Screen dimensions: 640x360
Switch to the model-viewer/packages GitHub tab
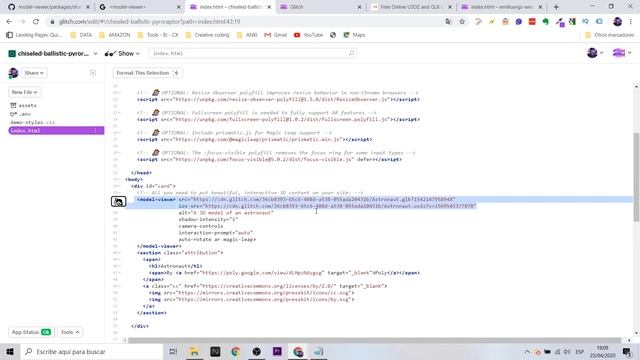coord(49,7)
